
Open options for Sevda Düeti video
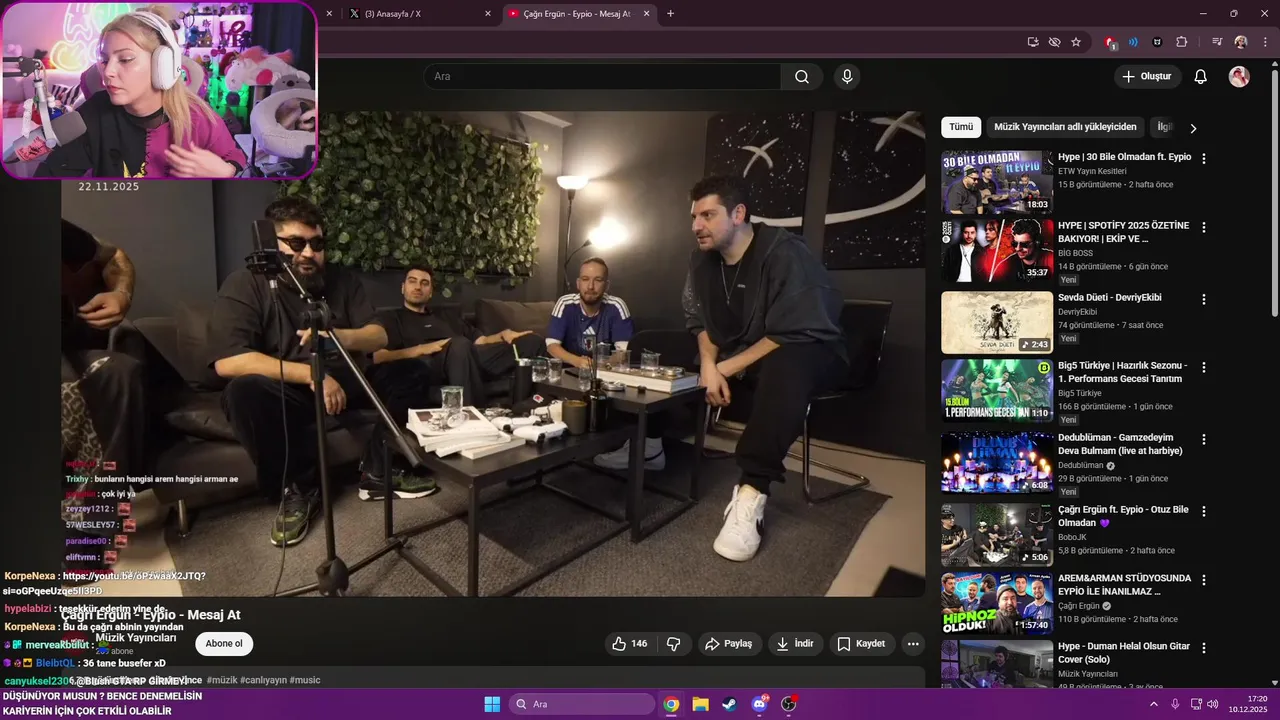[x=1204, y=299]
